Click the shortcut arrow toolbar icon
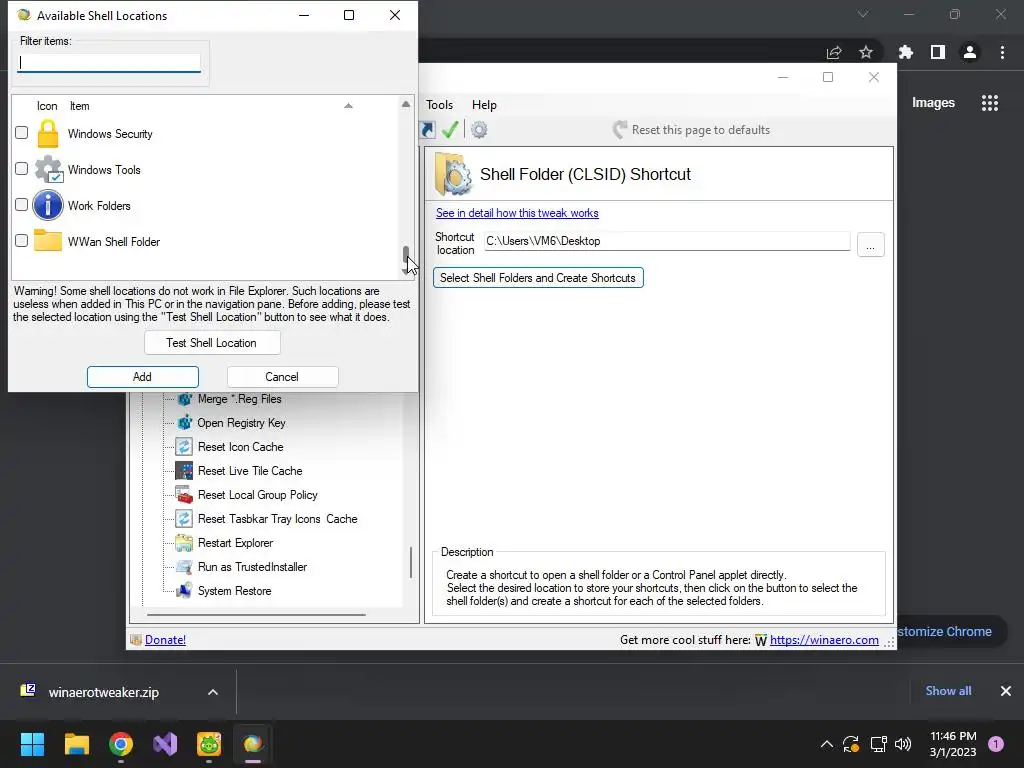 coord(428,129)
